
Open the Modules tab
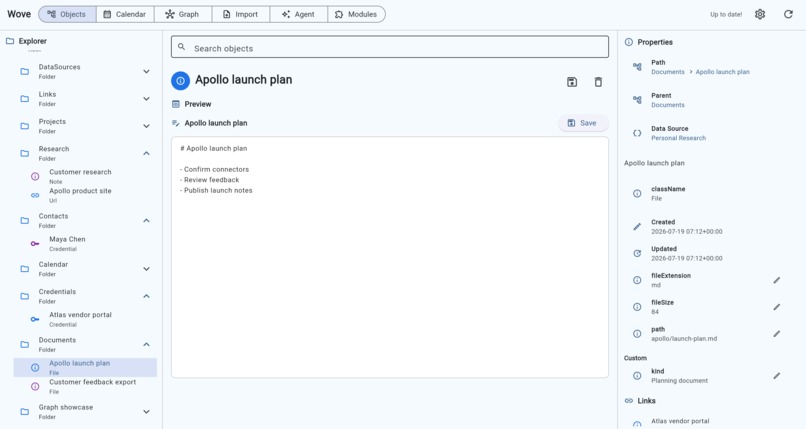[x=356, y=14]
